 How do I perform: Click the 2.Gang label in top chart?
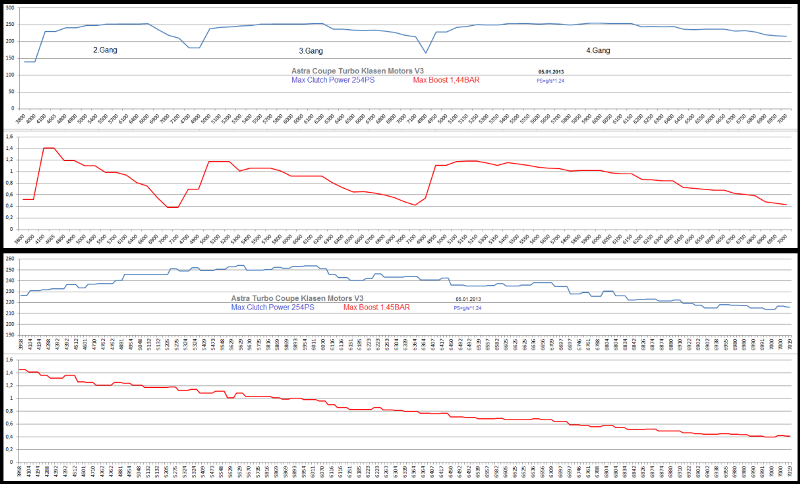[109, 49]
